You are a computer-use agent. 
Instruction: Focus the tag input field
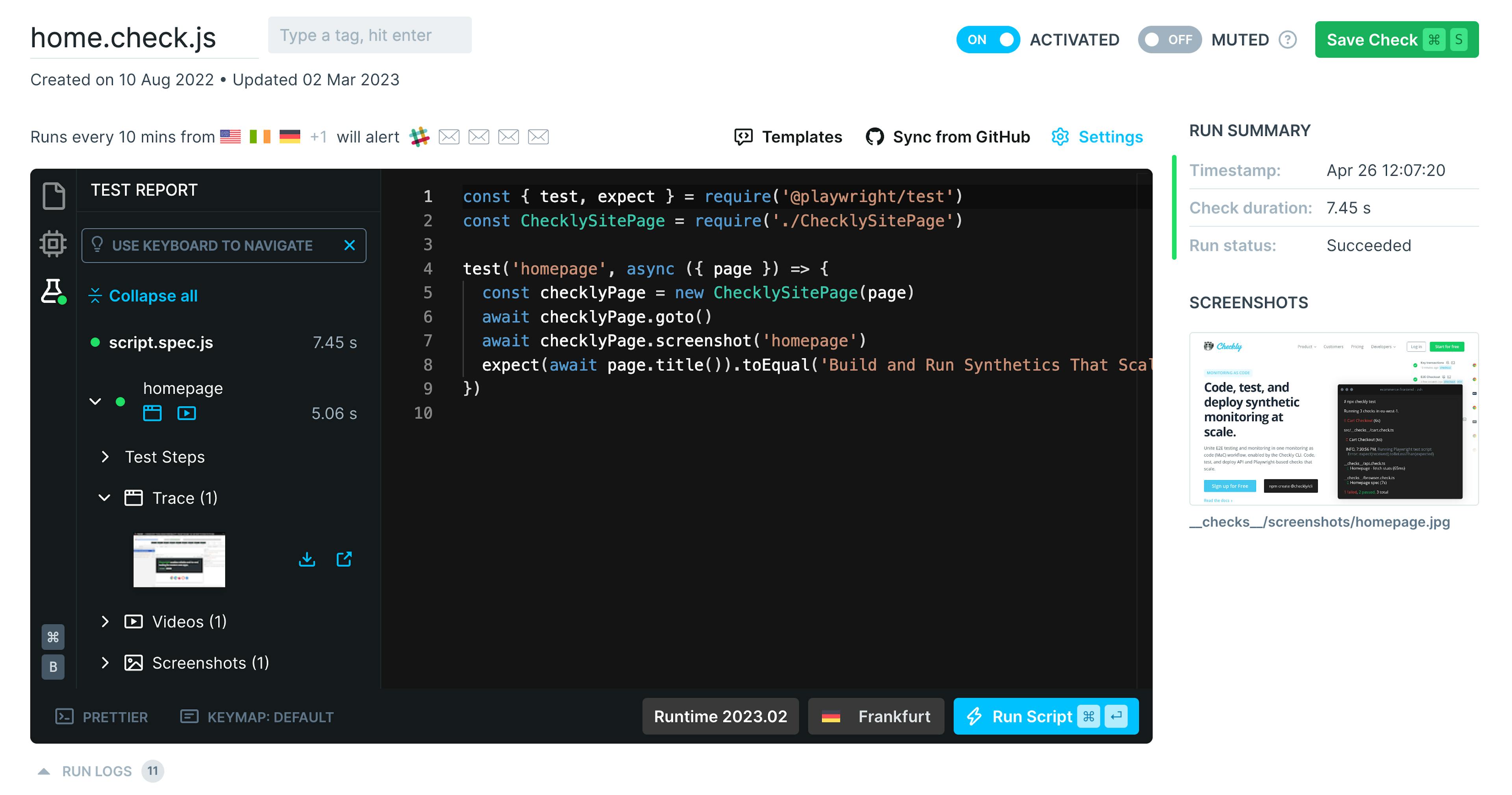pyautogui.click(x=370, y=35)
